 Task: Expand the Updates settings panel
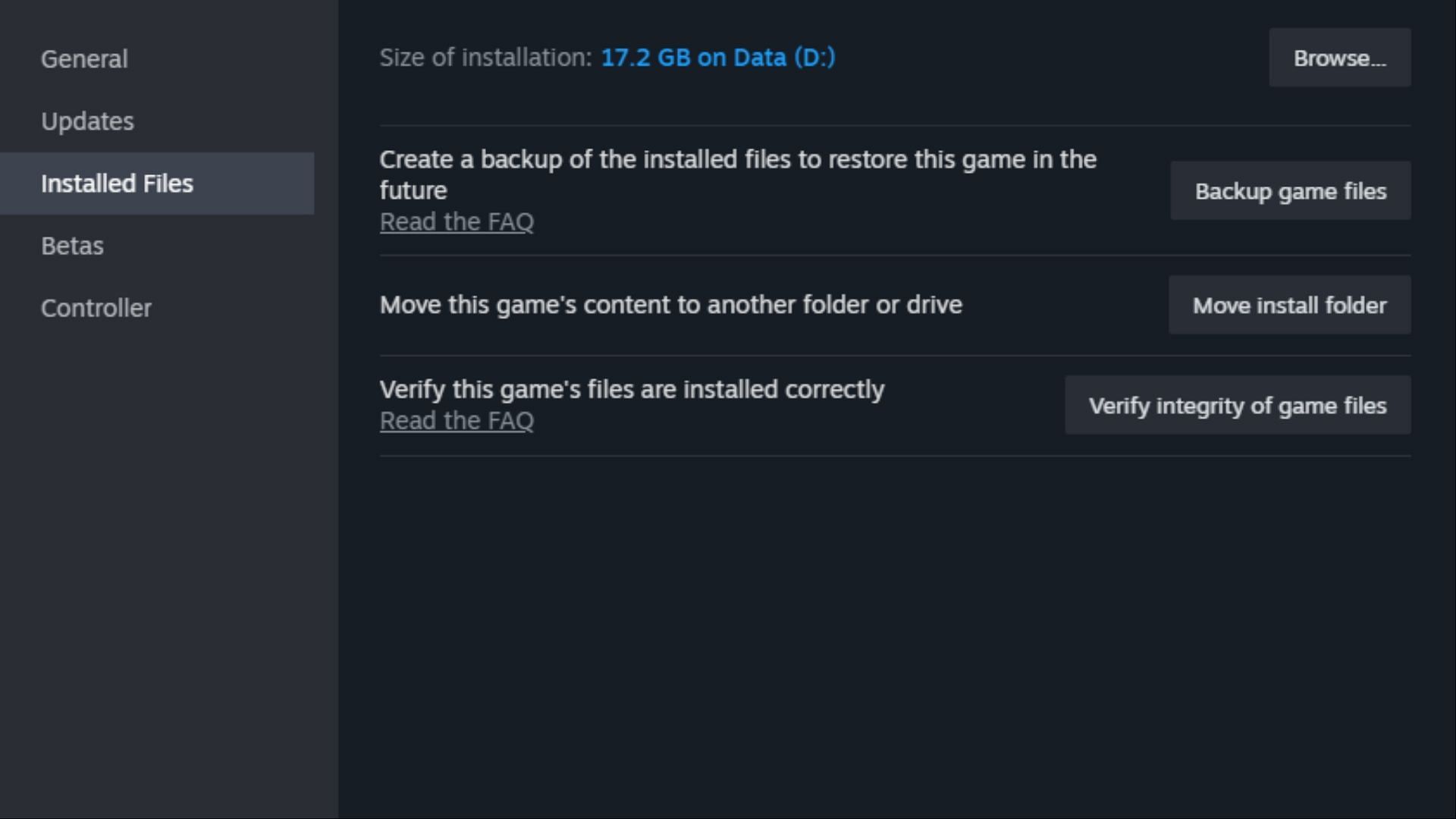tap(87, 120)
